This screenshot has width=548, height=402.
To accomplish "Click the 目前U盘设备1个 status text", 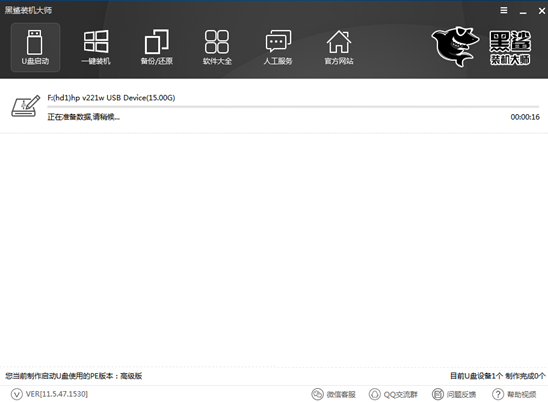I will click(476, 376).
